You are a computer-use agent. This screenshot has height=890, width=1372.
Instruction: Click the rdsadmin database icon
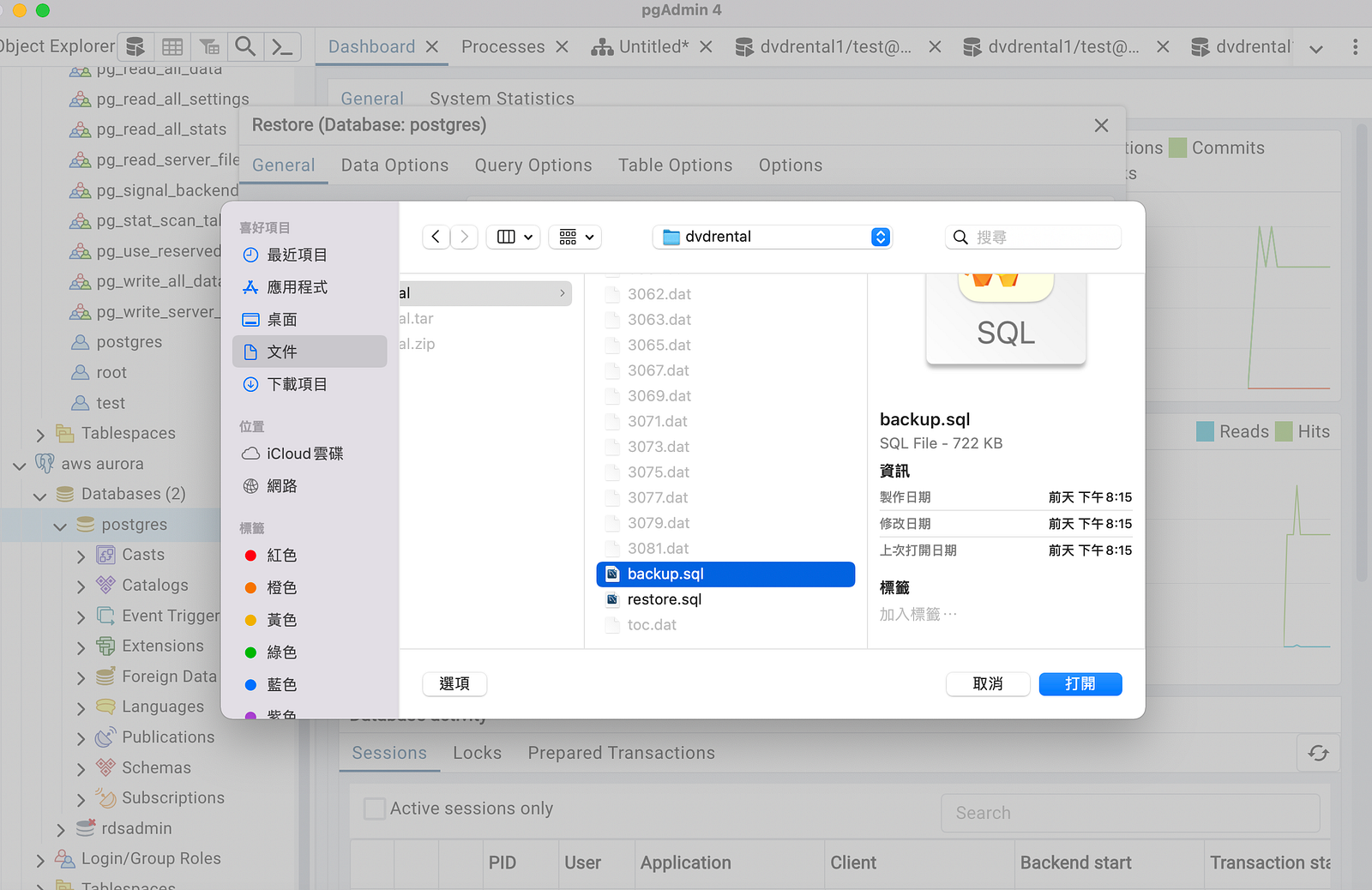[x=85, y=828]
